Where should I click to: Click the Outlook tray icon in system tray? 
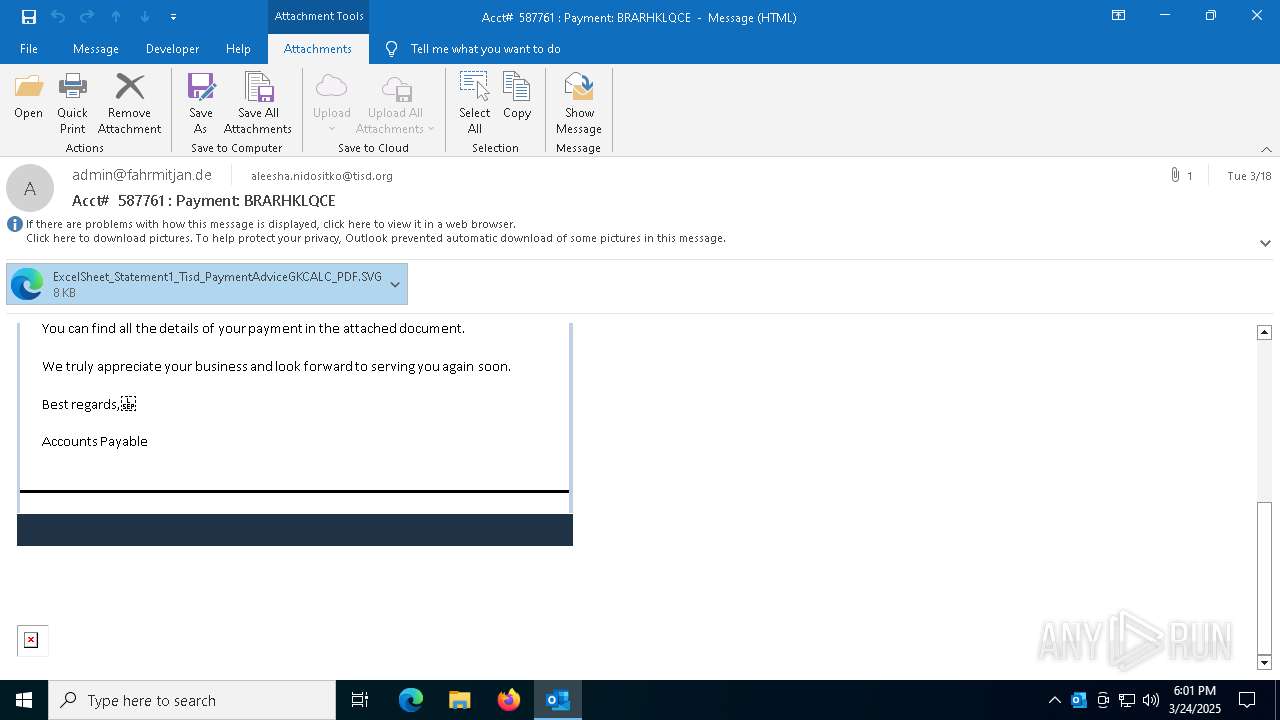pyautogui.click(x=1079, y=700)
